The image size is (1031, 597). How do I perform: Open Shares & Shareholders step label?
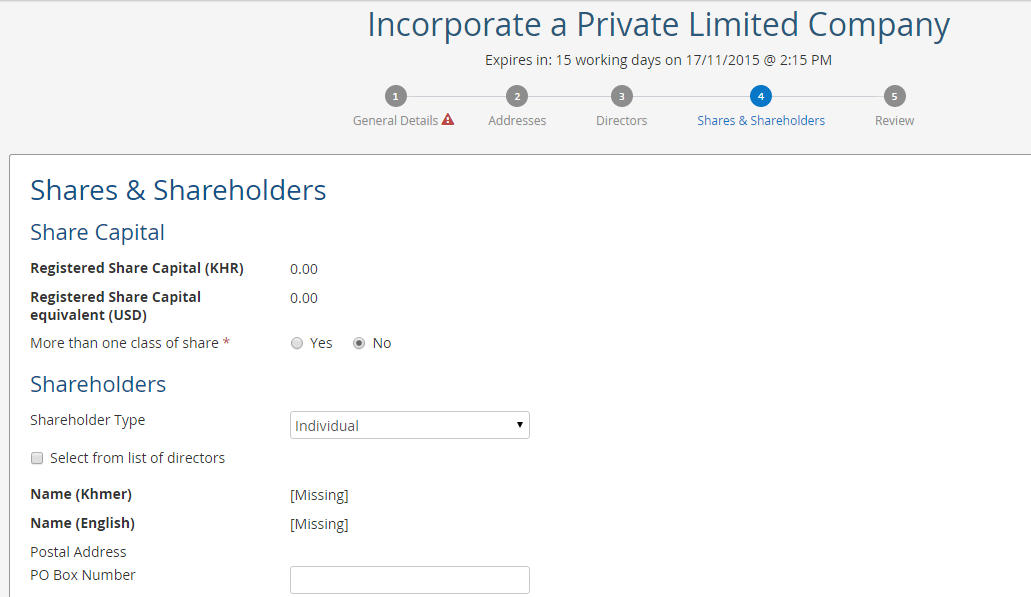click(x=761, y=120)
